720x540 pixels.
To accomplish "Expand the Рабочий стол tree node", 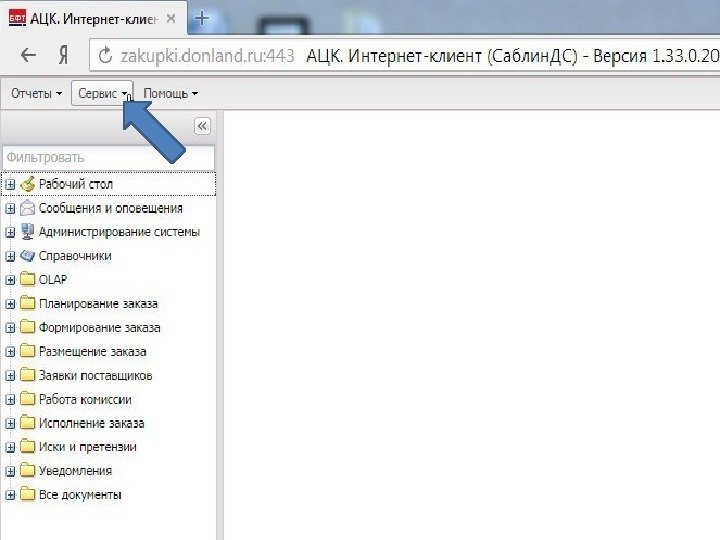I will coord(10,185).
